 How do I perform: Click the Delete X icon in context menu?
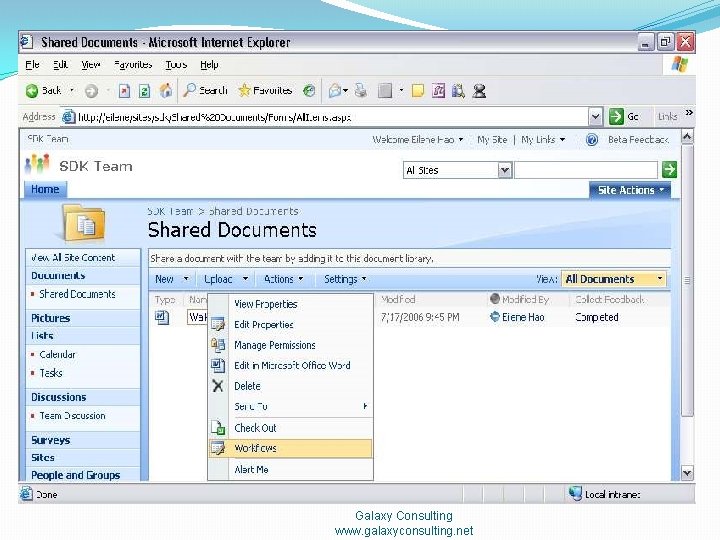tap(218, 386)
